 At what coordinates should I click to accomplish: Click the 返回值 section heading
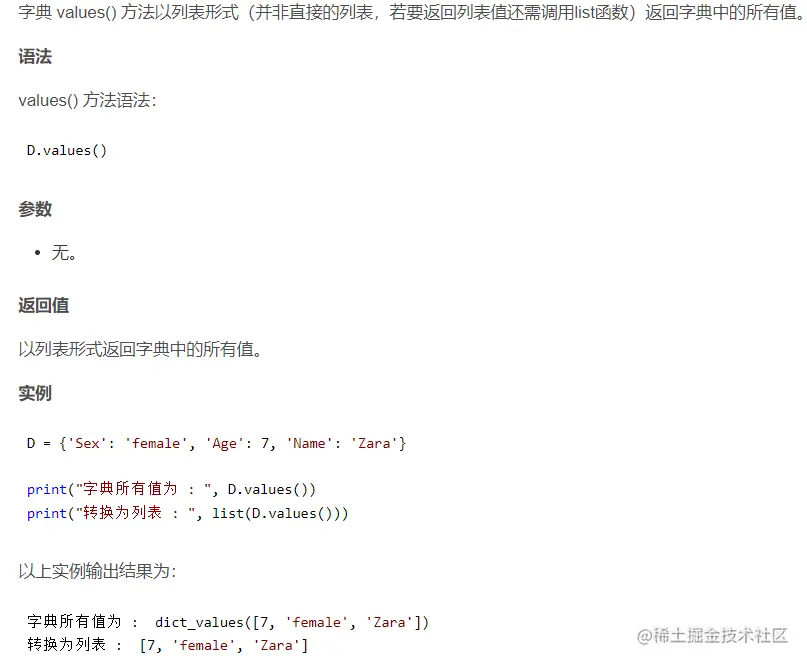point(43,305)
